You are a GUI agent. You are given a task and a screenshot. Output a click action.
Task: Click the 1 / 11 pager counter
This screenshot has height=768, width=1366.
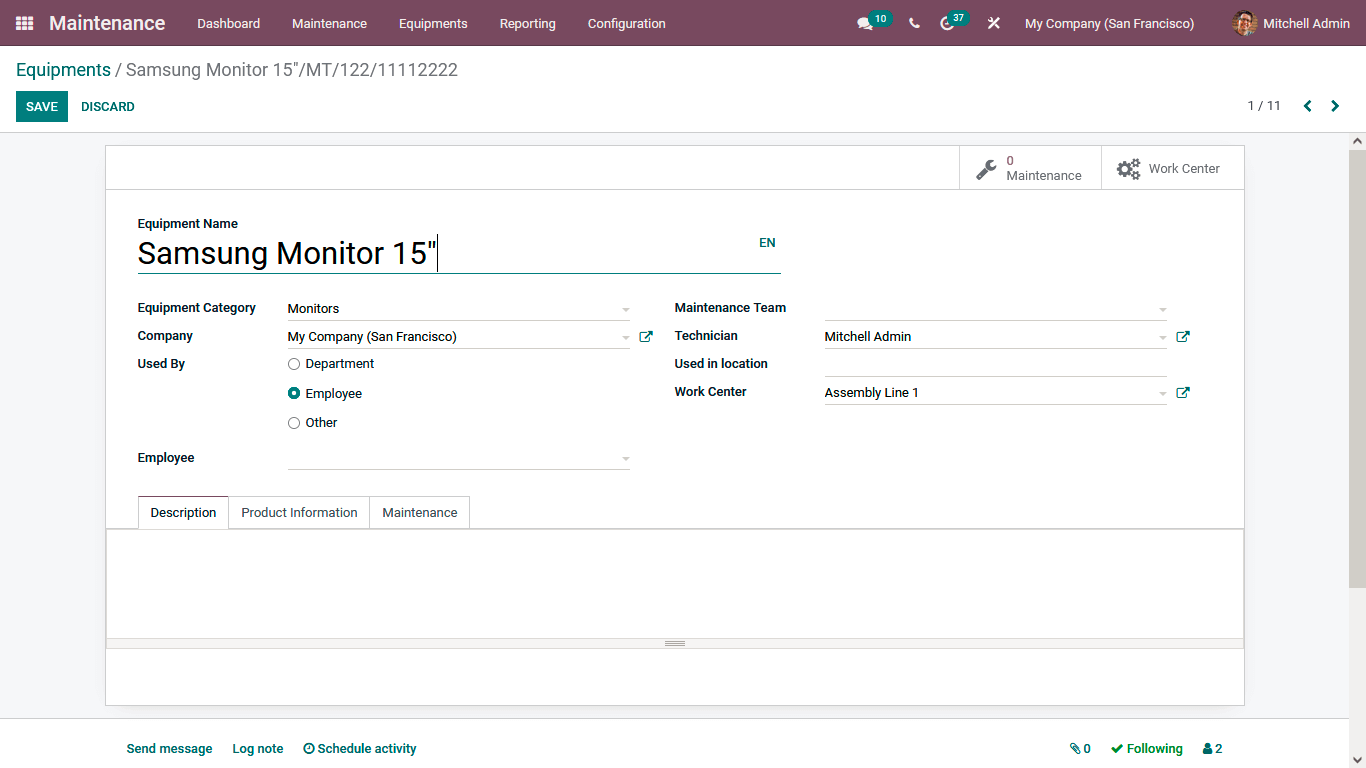pos(1264,106)
